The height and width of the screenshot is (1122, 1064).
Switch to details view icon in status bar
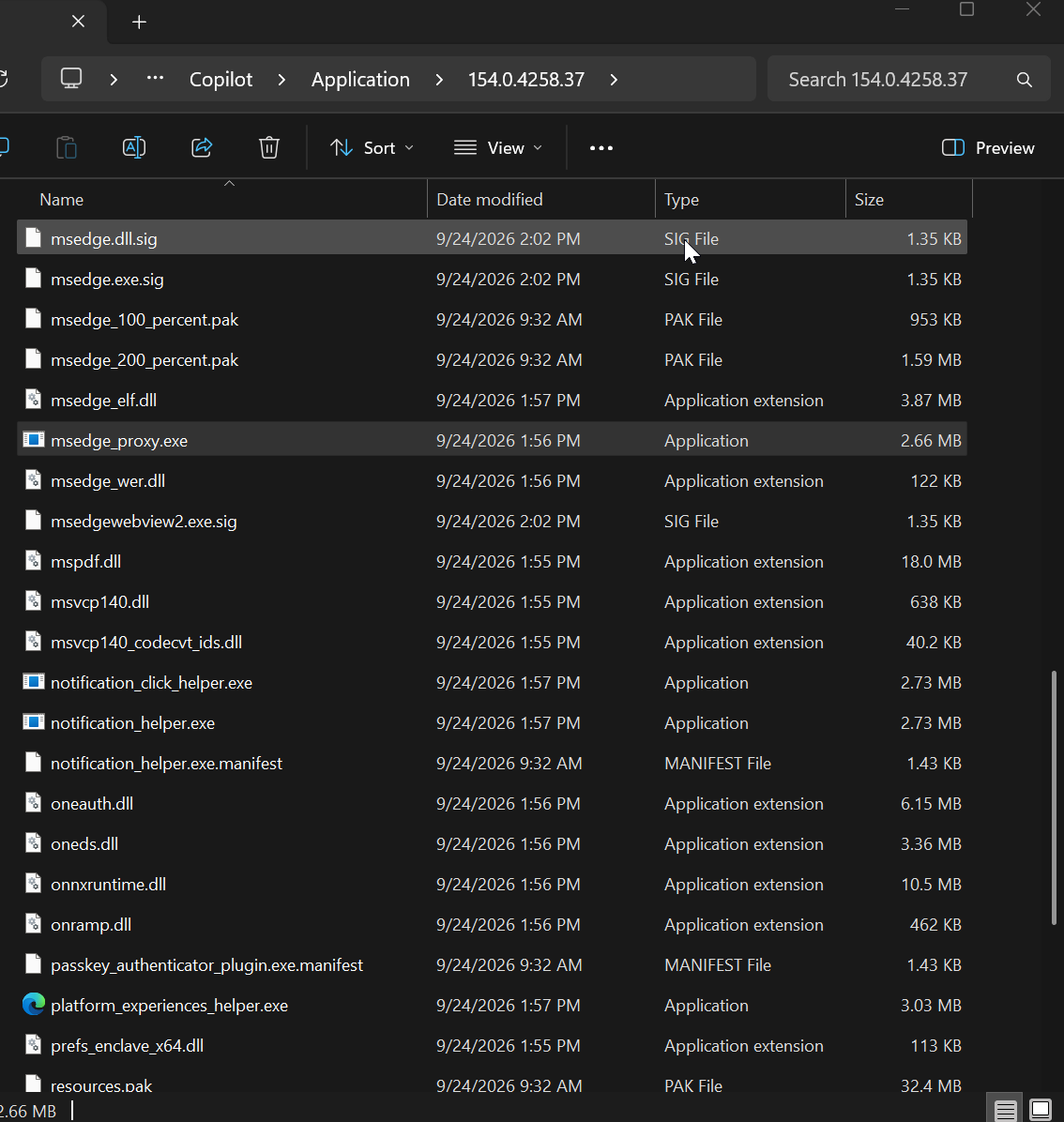1005,1110
